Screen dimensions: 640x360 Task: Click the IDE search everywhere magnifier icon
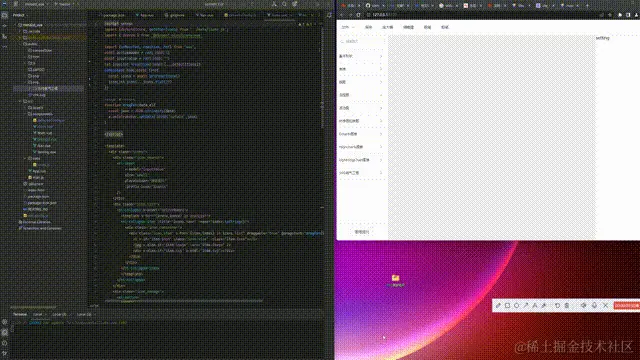284,4
